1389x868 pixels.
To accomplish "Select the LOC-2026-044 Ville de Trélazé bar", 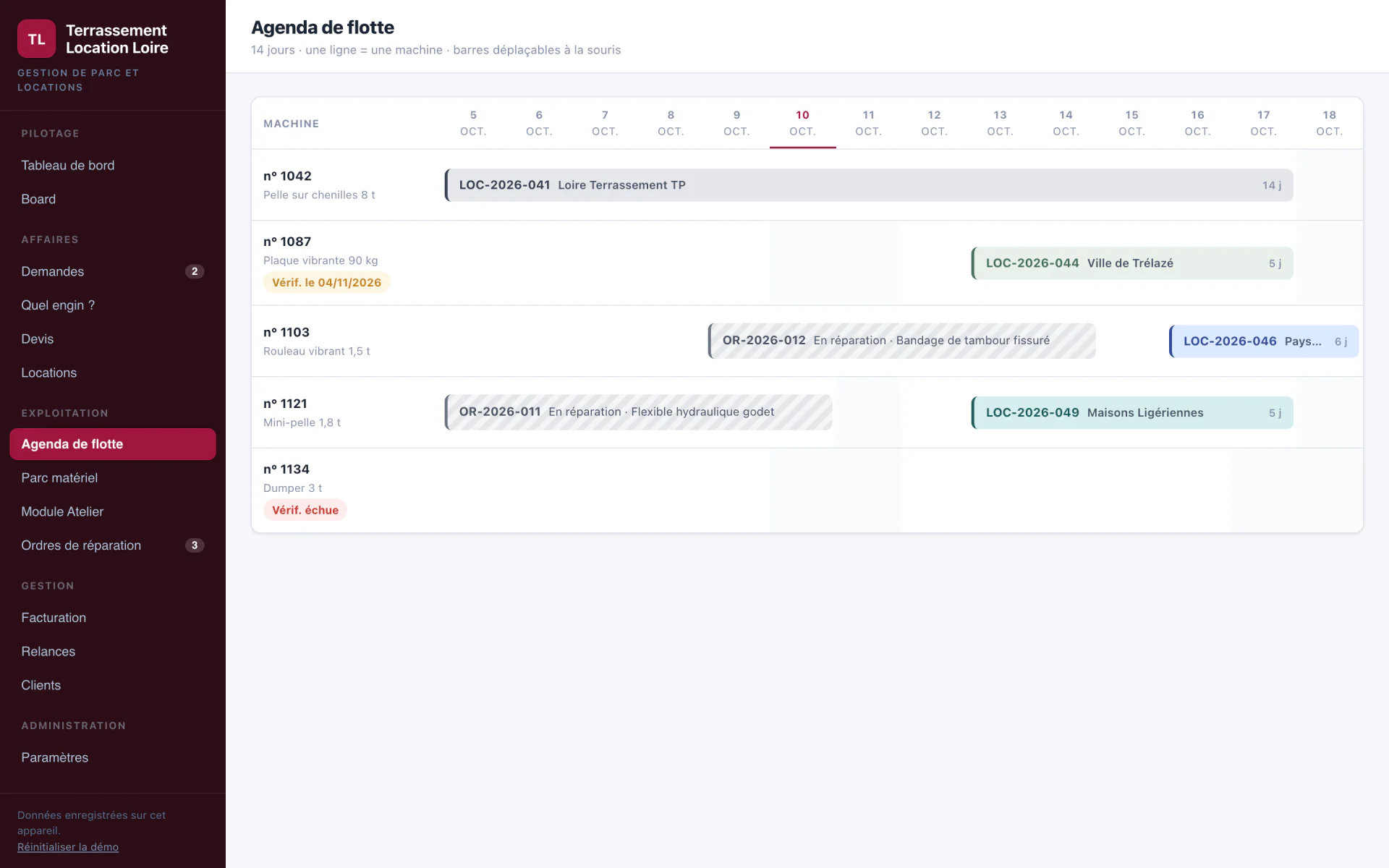I will click(1132, 263).
